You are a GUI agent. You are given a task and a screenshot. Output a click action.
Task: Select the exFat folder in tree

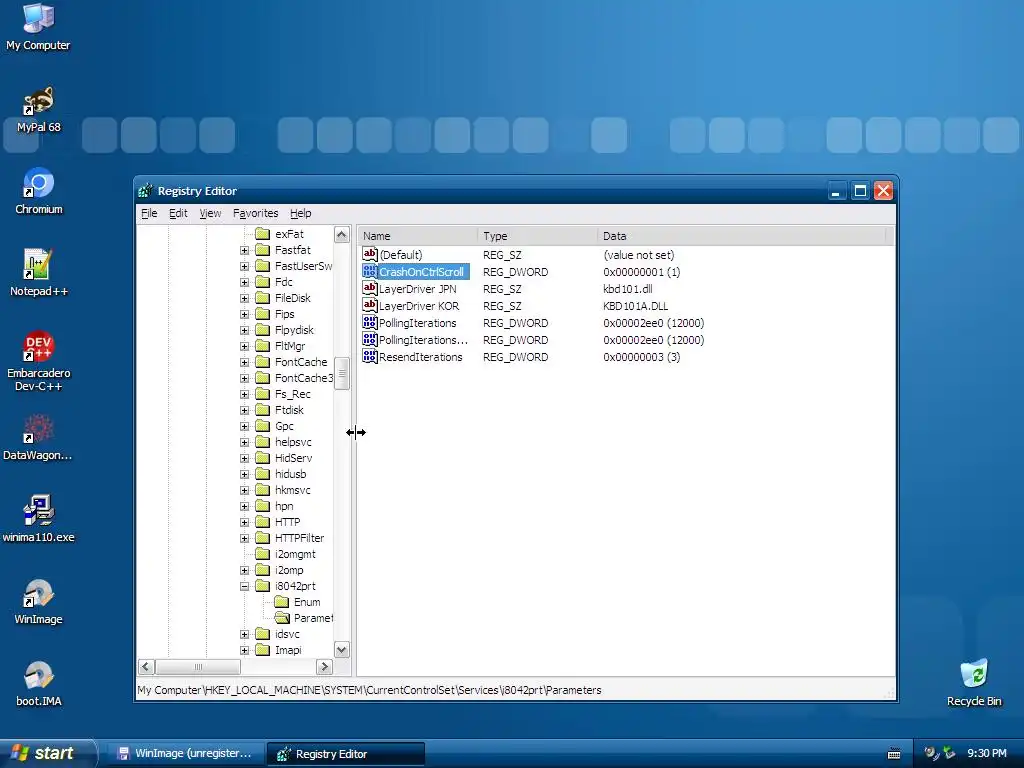click(289, 234)
